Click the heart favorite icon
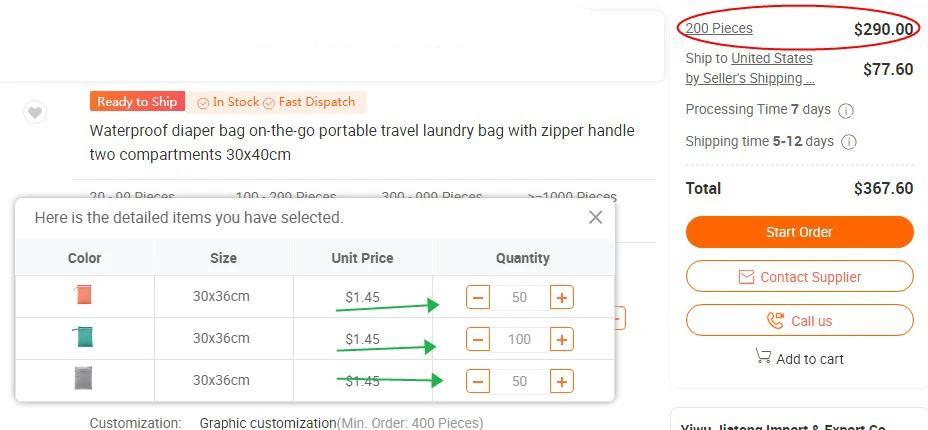The width and height of the screenshot is (928, 430). (x=35, y=112)
